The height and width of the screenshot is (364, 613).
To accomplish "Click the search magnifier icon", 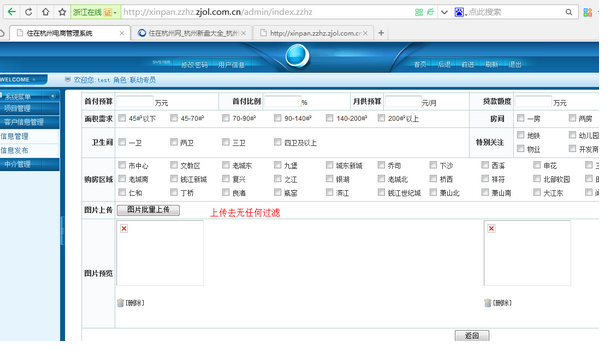I will tap(569, 12).
